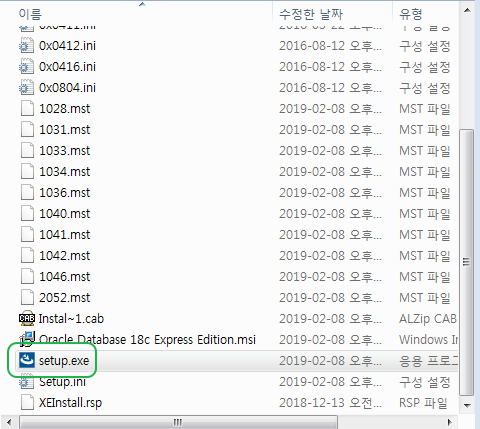The image size is (480, 429).
Task: Click the 0x0804.ini config file icon
Action: click(x=27, y=88)
